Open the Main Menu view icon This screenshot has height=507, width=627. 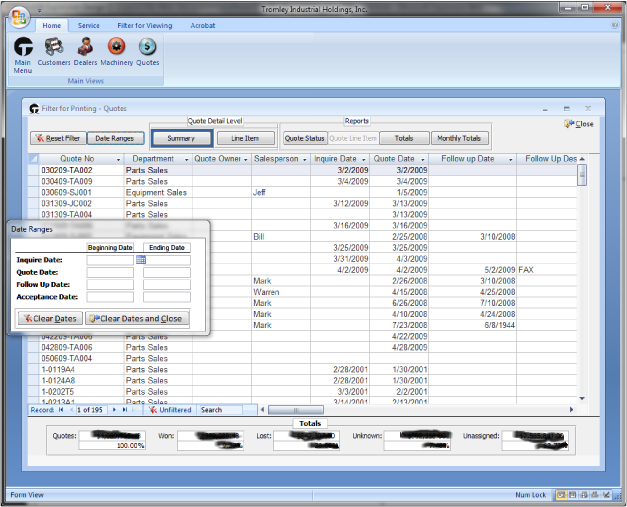point(23,55)
